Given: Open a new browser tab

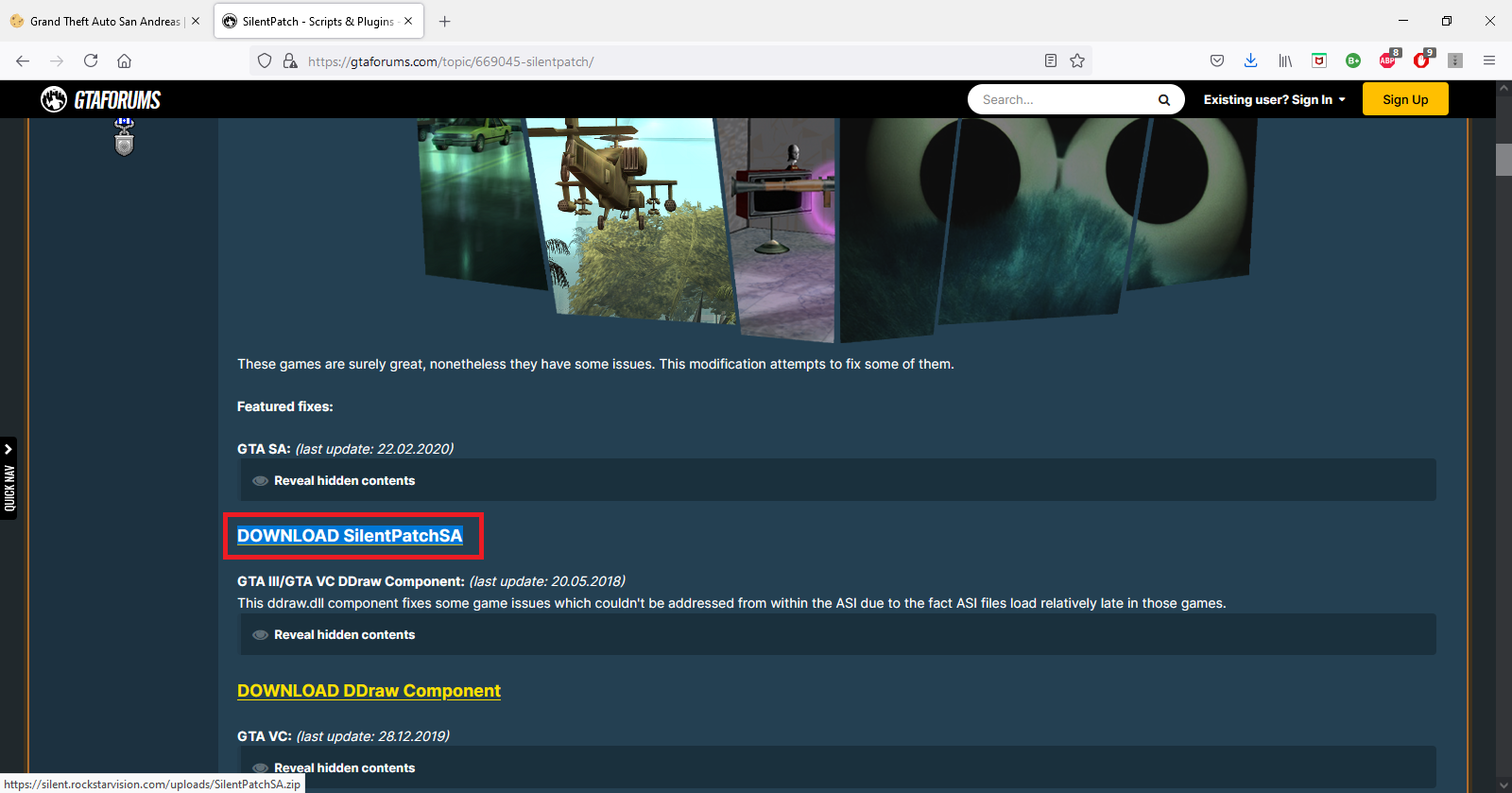Looking at the screenshot, I should tap(445, 21).
